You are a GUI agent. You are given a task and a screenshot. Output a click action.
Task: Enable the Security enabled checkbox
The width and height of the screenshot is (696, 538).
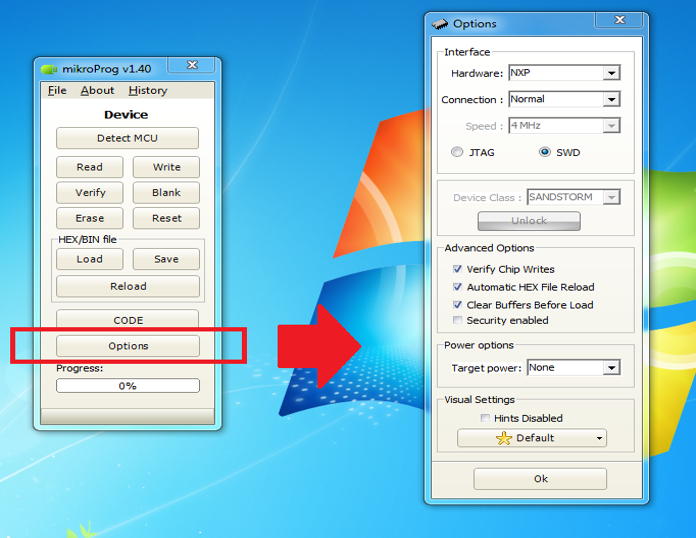[x=457, y=320]
